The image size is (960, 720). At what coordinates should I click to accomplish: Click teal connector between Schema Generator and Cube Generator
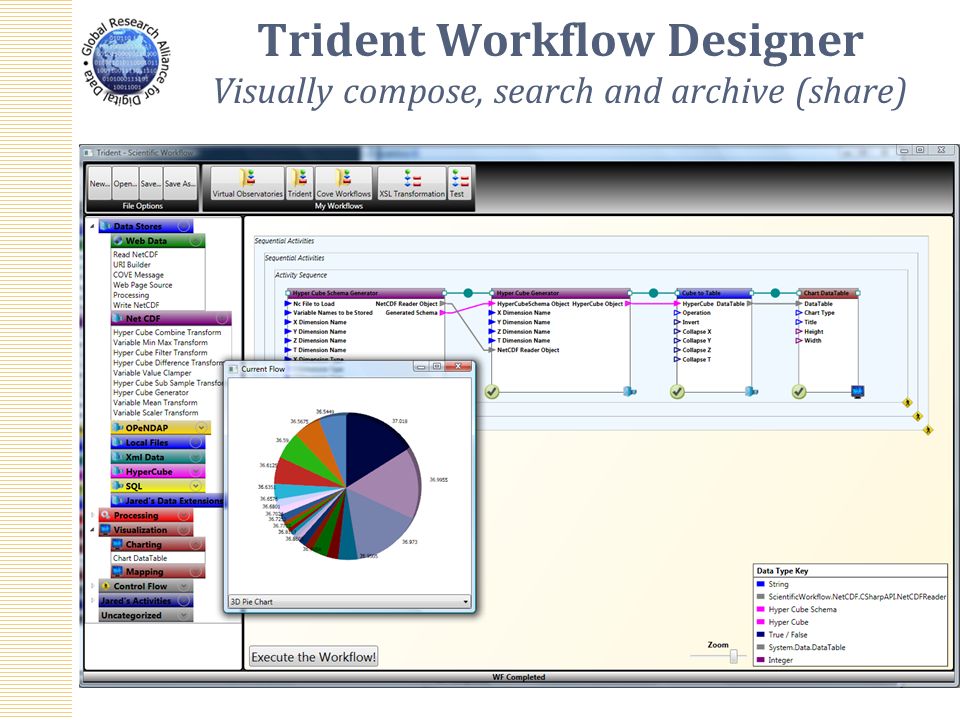click(x=468, y=293)
